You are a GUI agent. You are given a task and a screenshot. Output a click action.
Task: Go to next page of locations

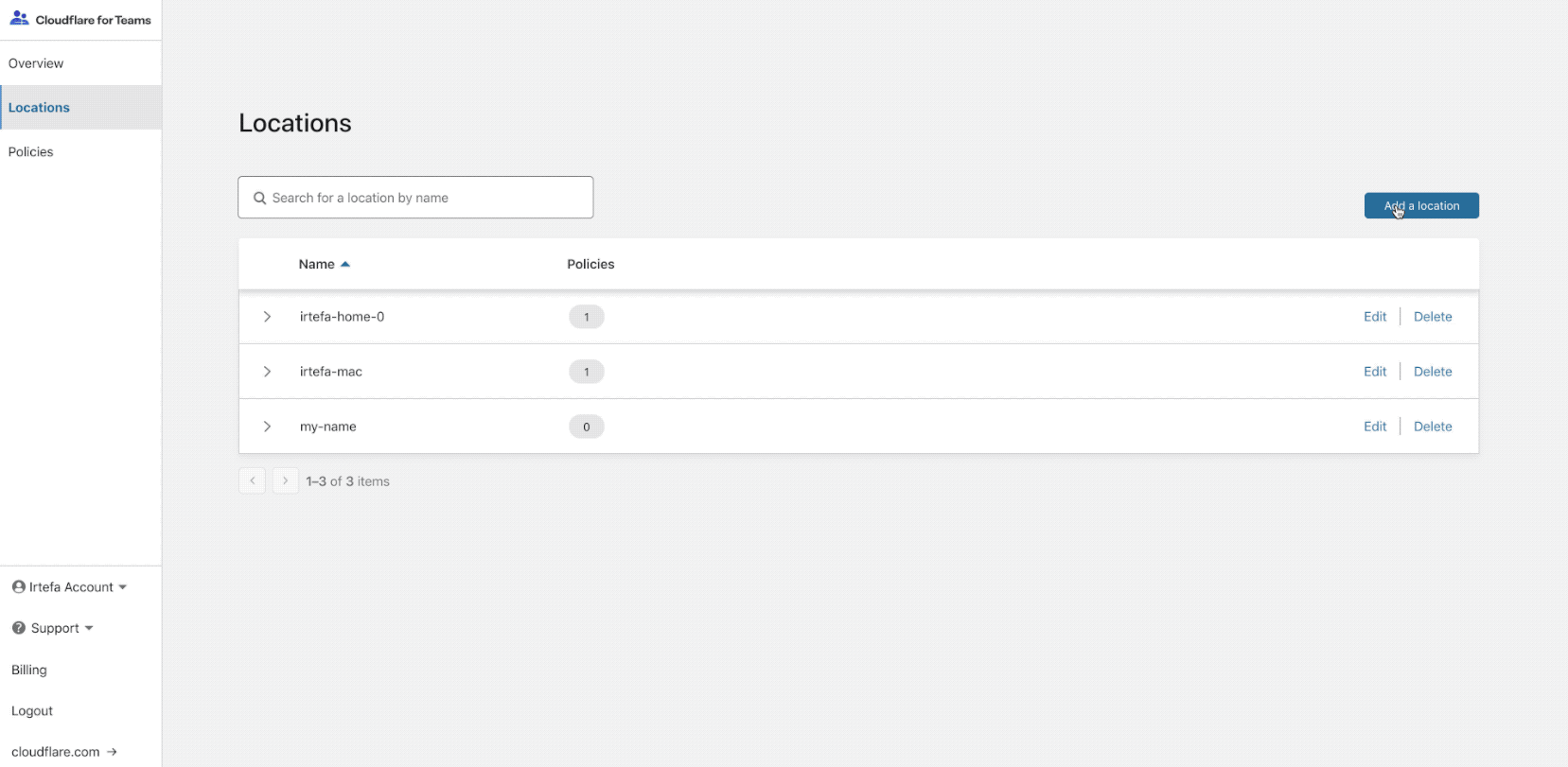click(285, 480)
